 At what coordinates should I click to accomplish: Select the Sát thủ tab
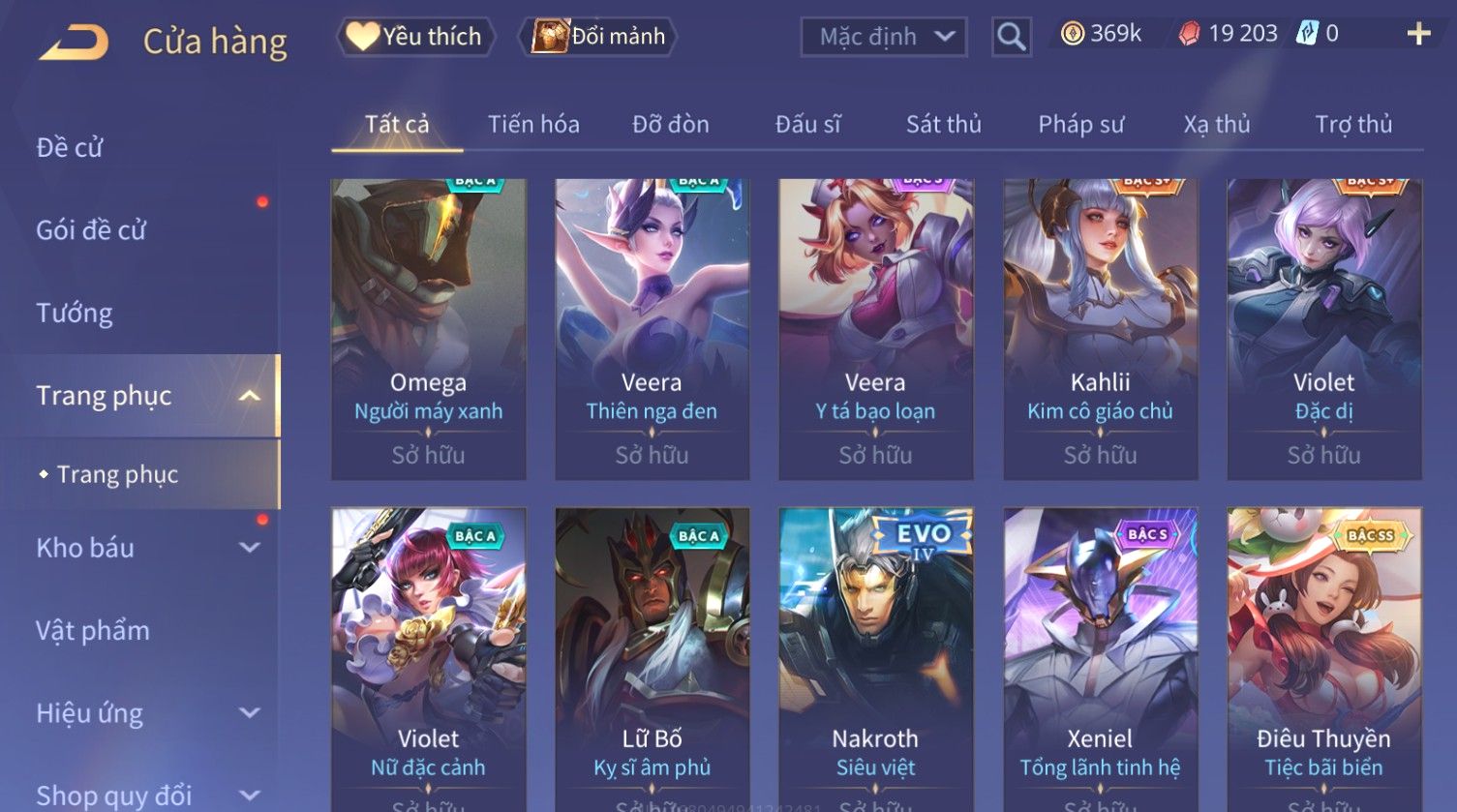pyautogui.click(x=944, y=125)
